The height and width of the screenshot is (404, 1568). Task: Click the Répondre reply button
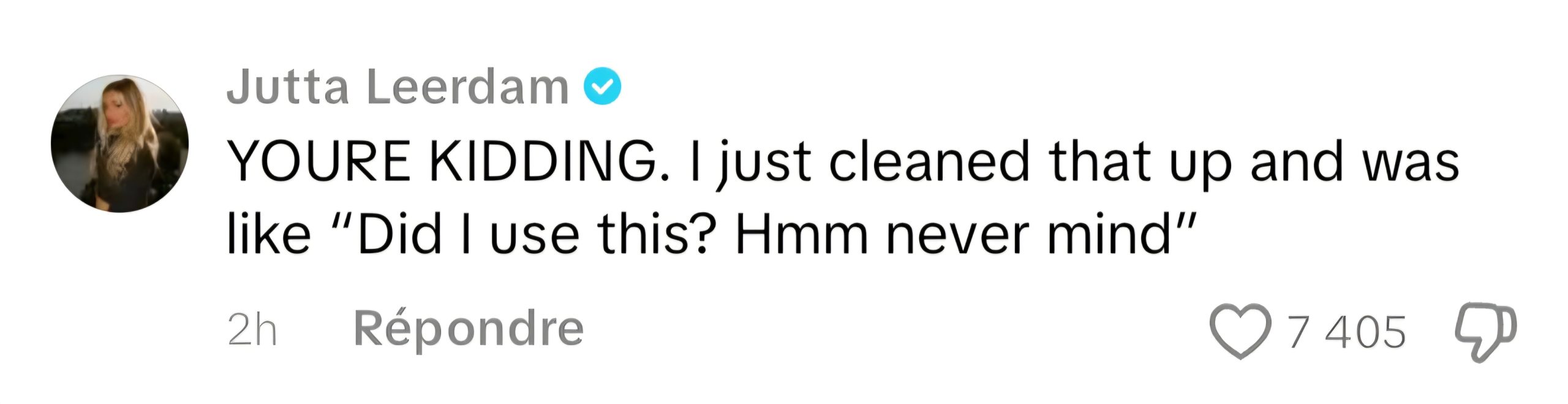point(469,330)
